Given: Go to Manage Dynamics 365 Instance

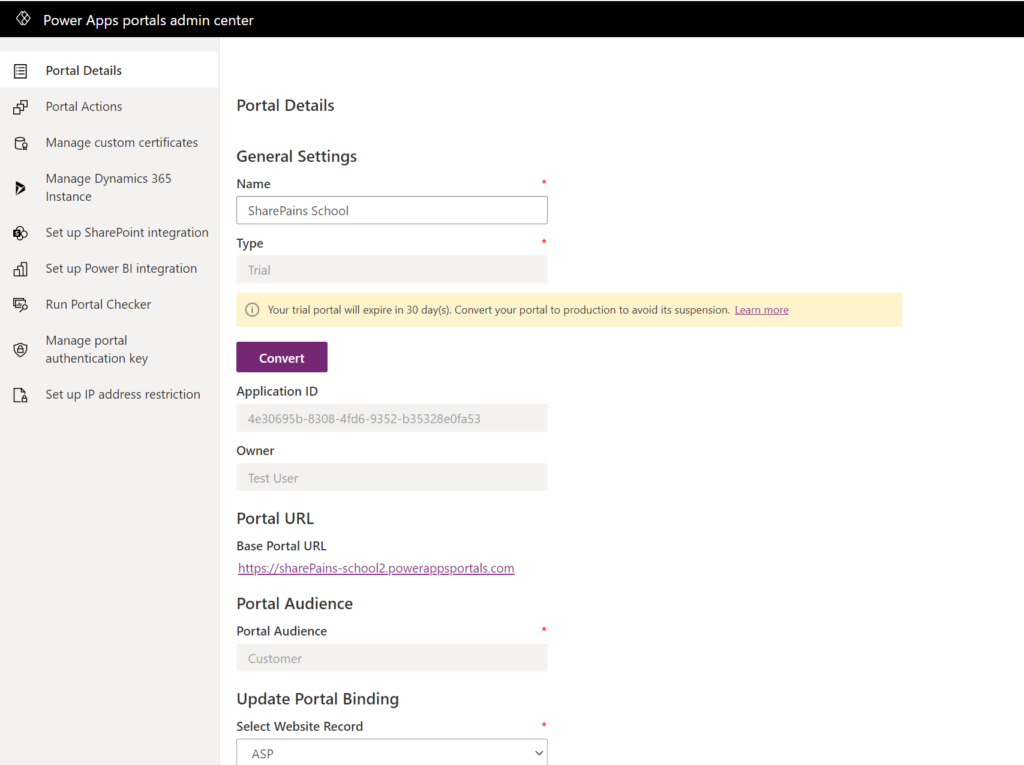Looking at the screenshot, I should point(109,187).
